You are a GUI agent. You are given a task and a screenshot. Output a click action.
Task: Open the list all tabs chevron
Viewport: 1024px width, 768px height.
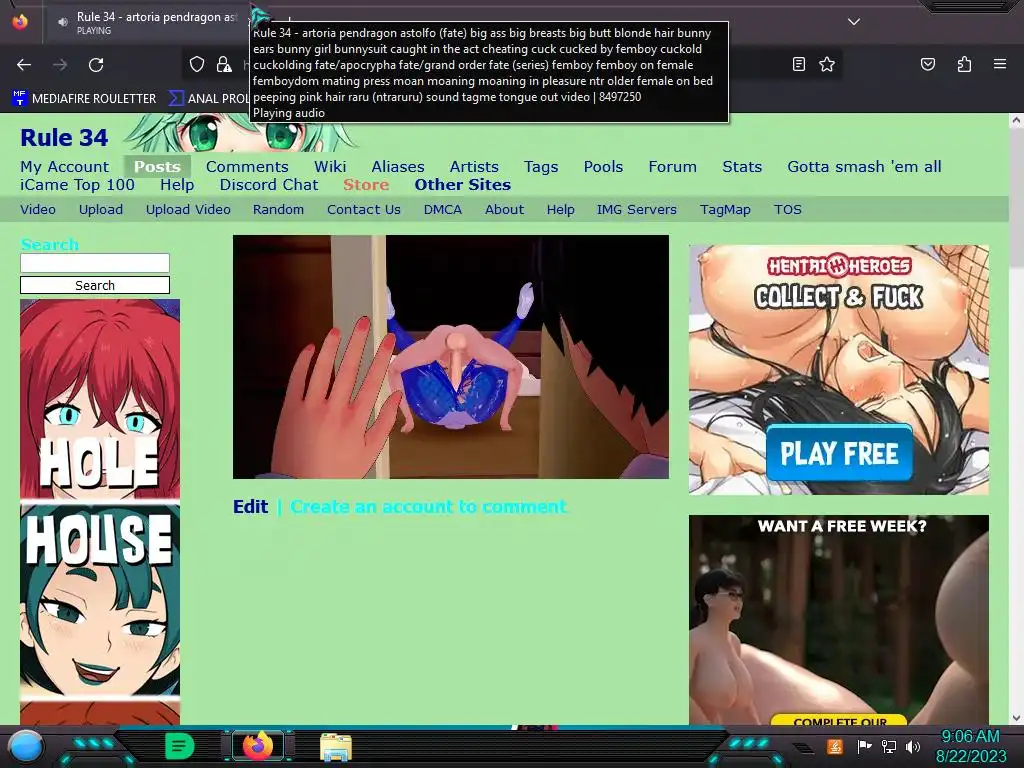[x=854, y=22]
